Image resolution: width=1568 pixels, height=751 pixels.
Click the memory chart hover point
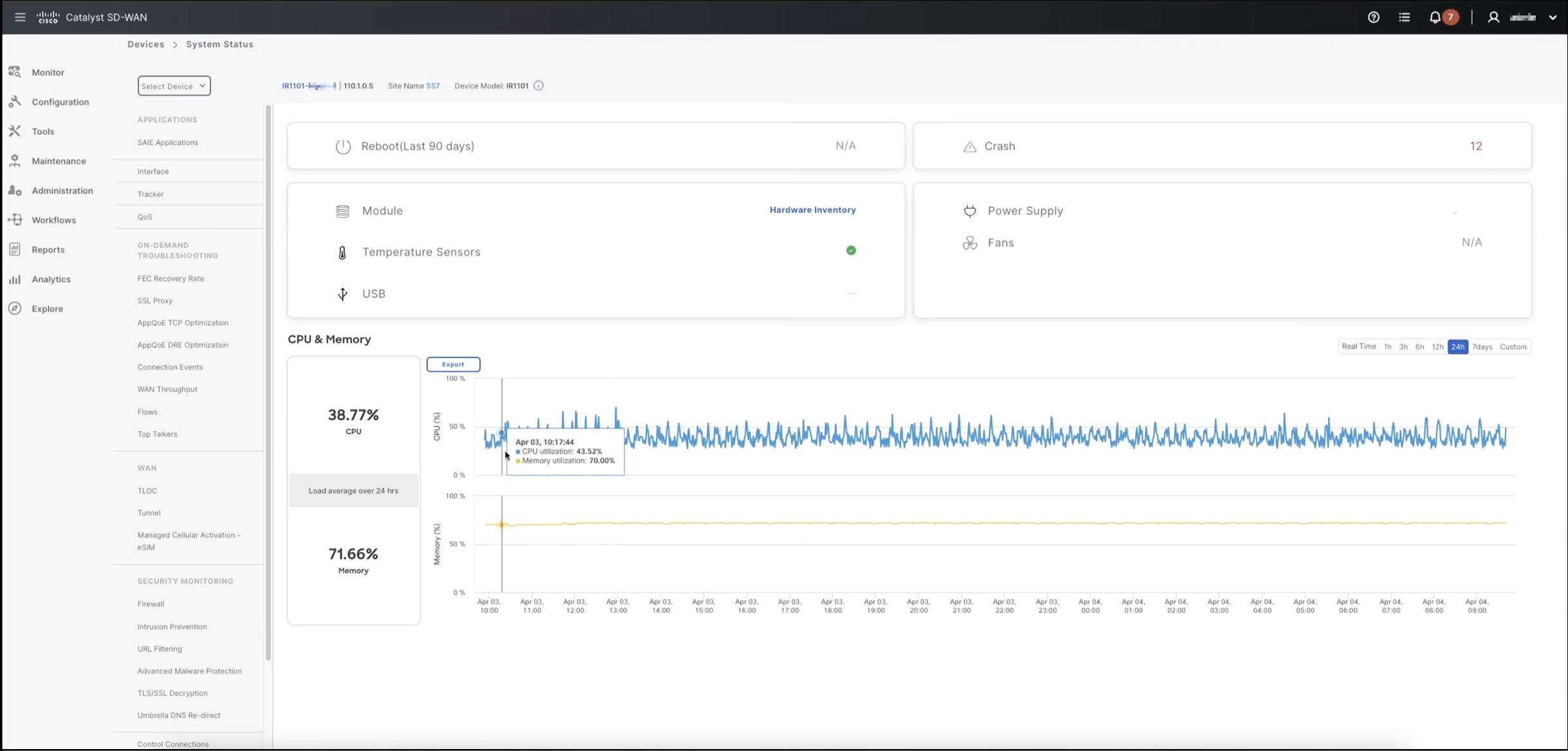(502, 525)
